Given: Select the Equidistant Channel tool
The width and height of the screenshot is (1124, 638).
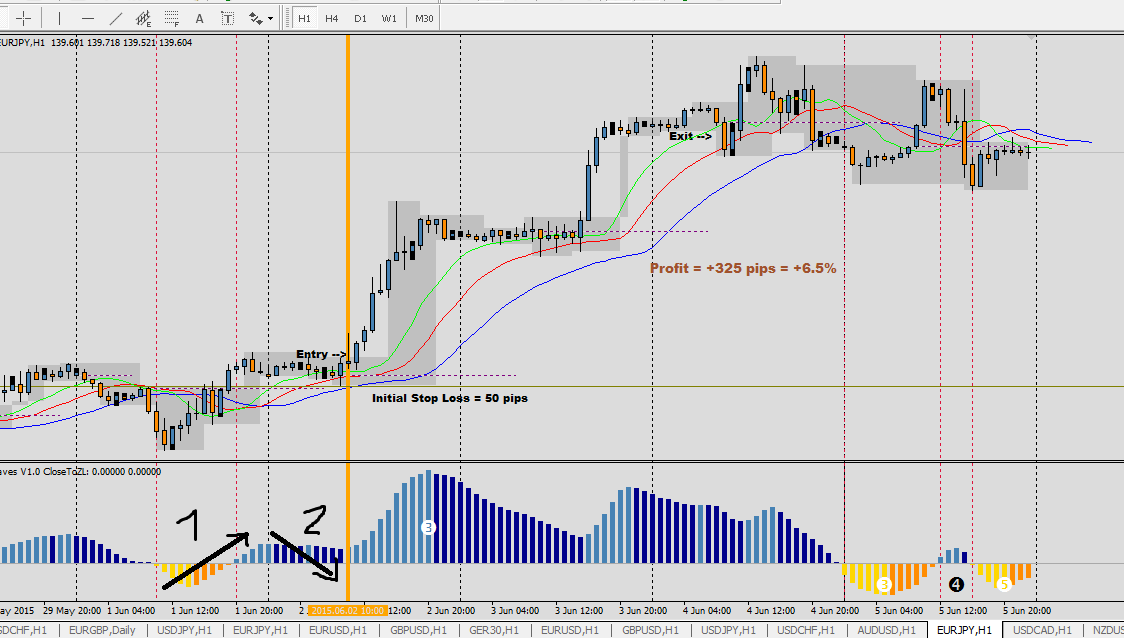Looking at the screenshot, I should click(x=143, y=19).
